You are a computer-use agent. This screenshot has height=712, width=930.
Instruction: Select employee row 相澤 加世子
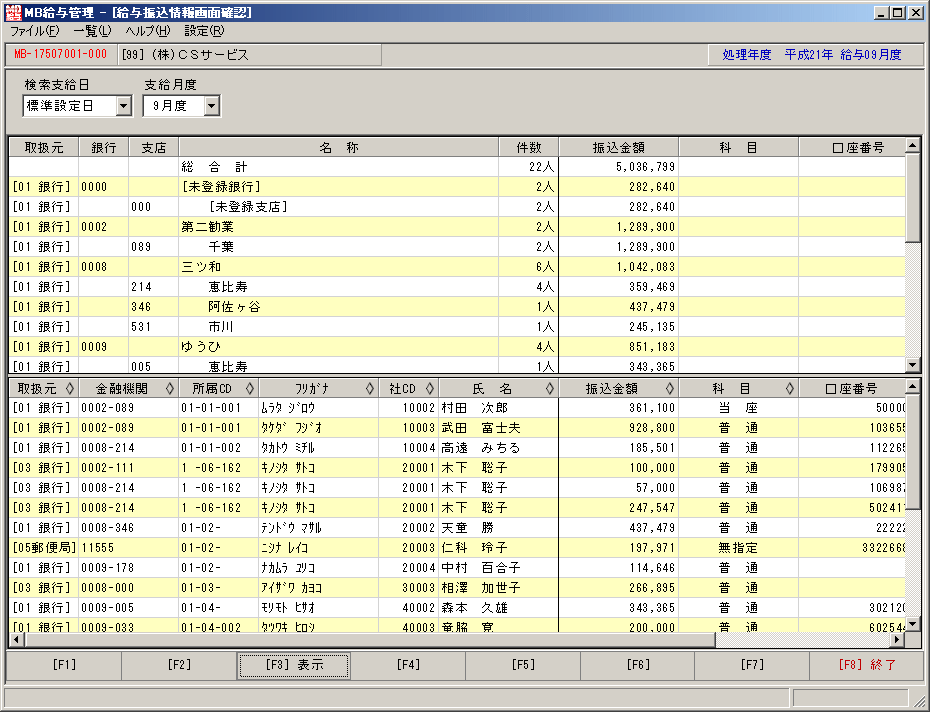pyautogui.click(x=457, y=588)
